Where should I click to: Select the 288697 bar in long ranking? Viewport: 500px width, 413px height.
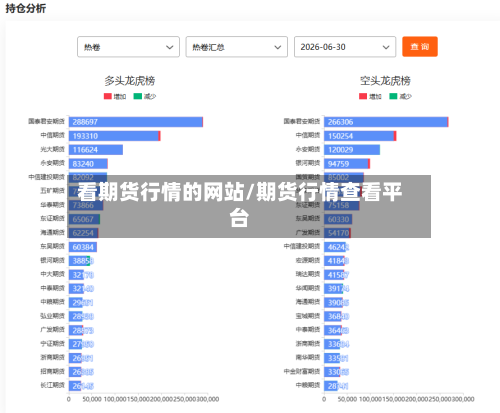136,122
